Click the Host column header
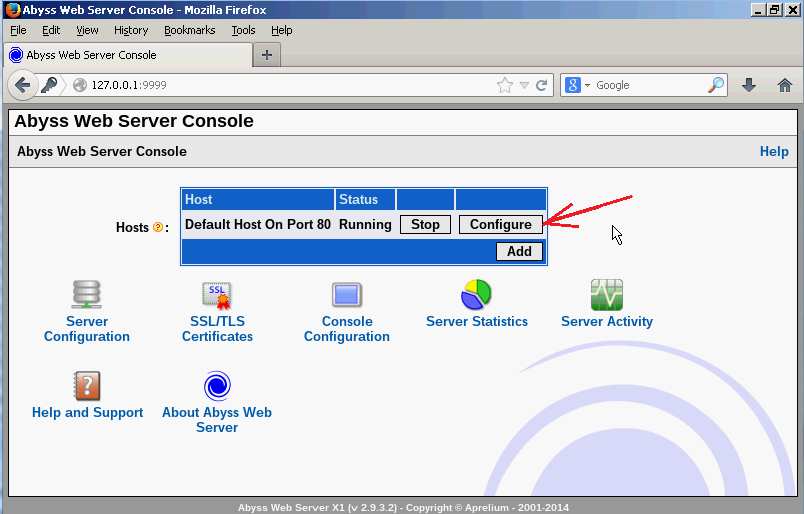 tap(258, 200)
